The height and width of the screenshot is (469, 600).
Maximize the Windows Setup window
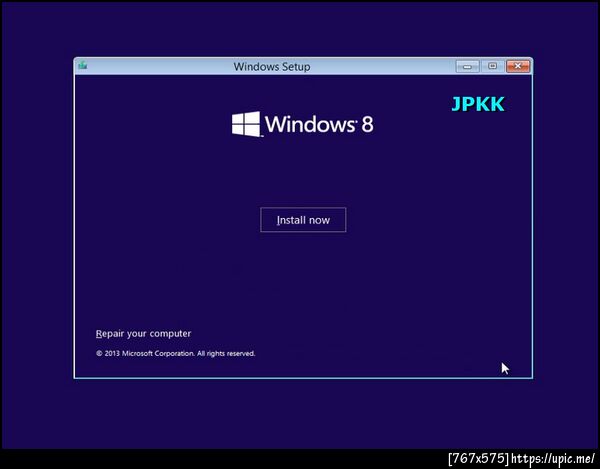point(492,66)
